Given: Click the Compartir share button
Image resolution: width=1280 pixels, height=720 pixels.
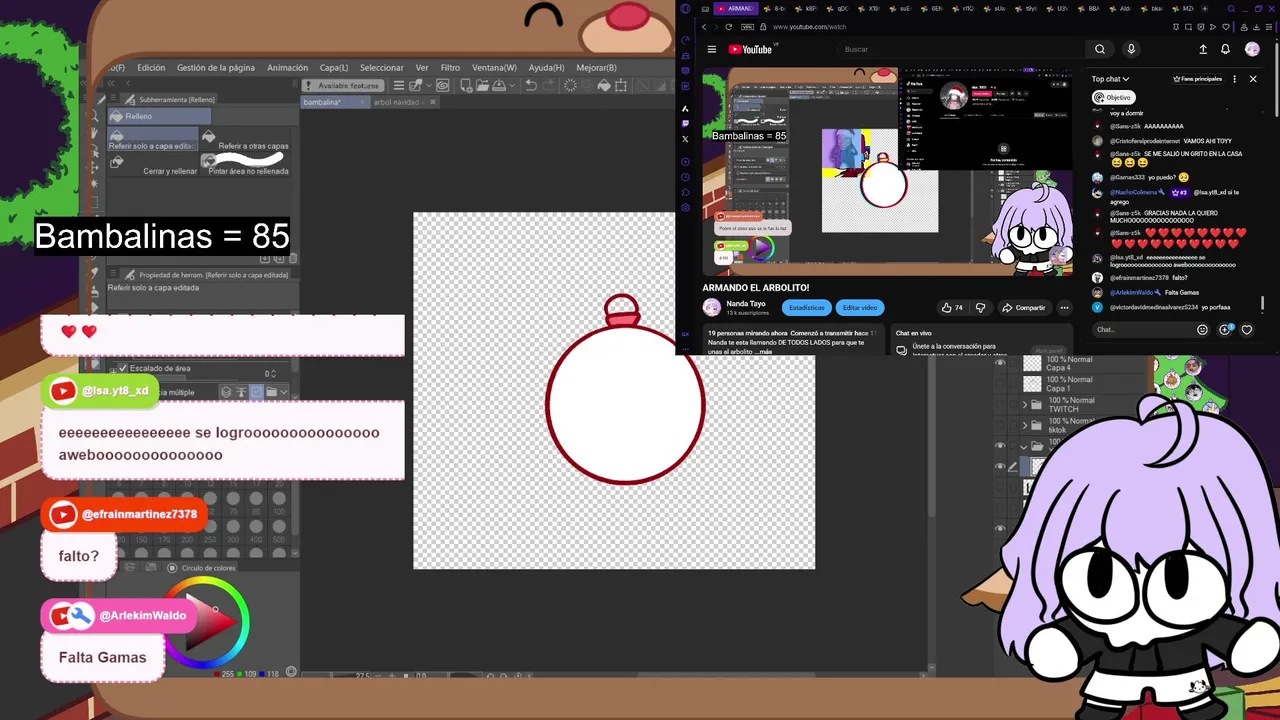Looking at the screenshot, I should coord(1024,307).
